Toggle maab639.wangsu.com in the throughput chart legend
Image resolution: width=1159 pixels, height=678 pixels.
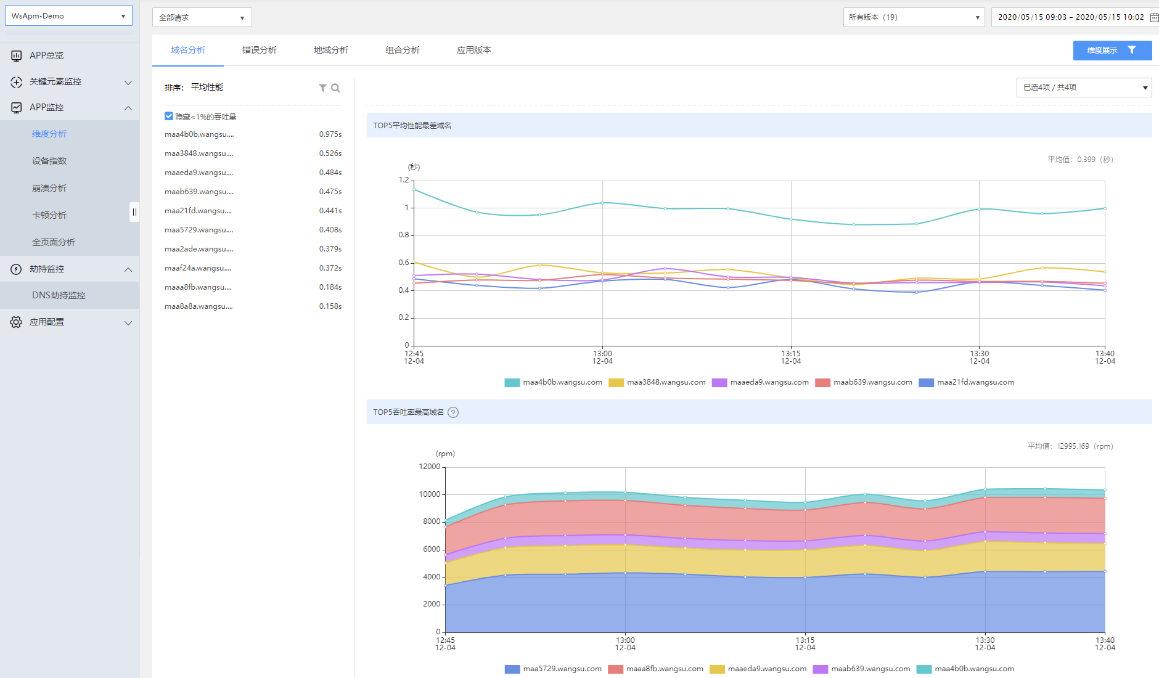tap(861, 668)
